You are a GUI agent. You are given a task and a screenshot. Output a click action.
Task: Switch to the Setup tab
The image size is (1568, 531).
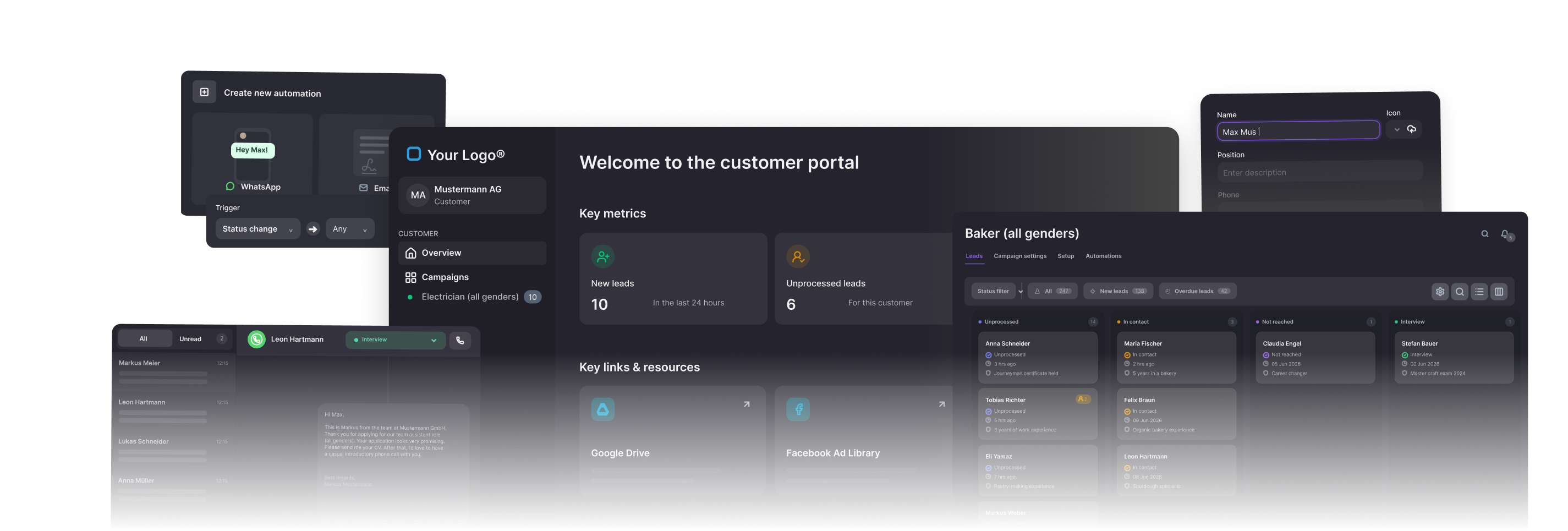pos(1065,256)
